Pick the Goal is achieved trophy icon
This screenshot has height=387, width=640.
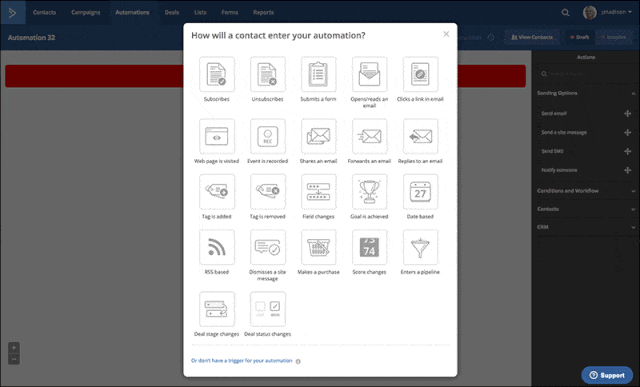click(x=369, y=192)
